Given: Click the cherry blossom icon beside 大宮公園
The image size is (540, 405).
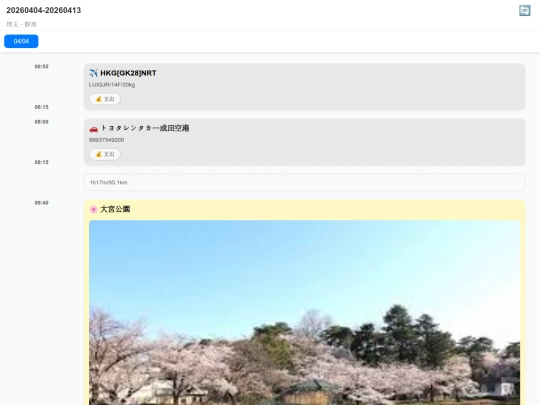Looking at the screenshot, I should pos(93,209).
